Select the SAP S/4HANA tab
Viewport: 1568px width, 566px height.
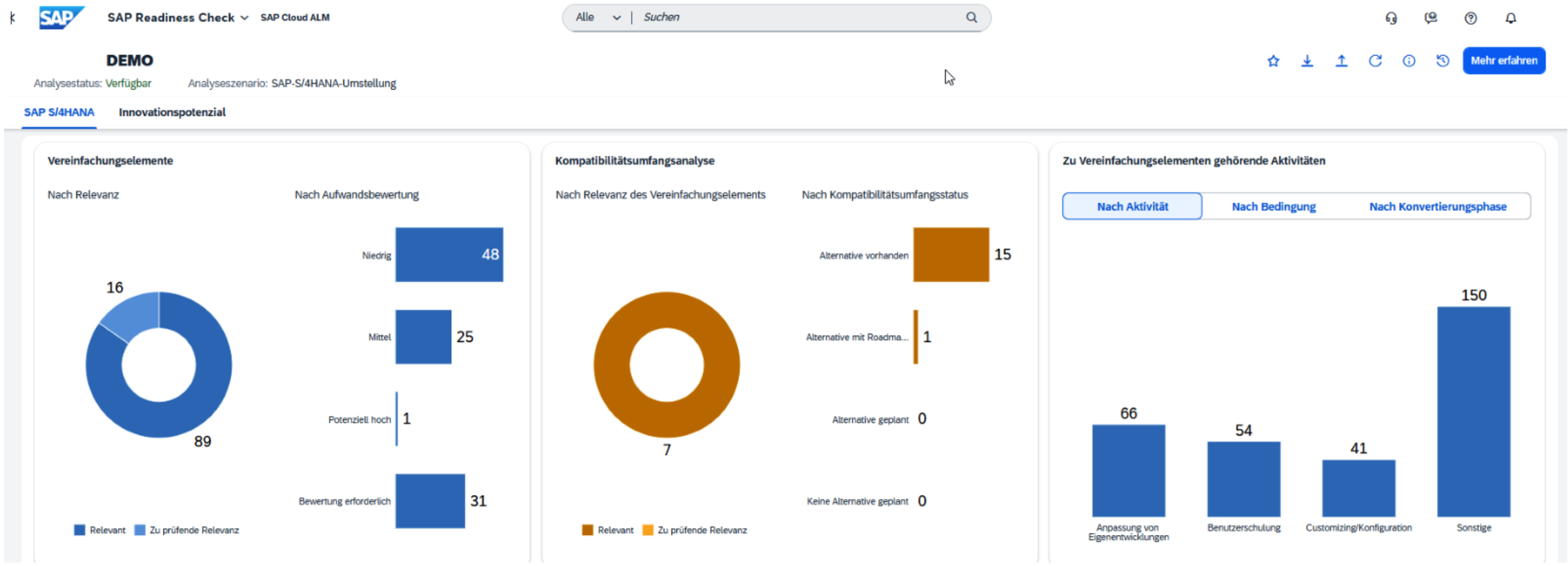click(59, 112)
